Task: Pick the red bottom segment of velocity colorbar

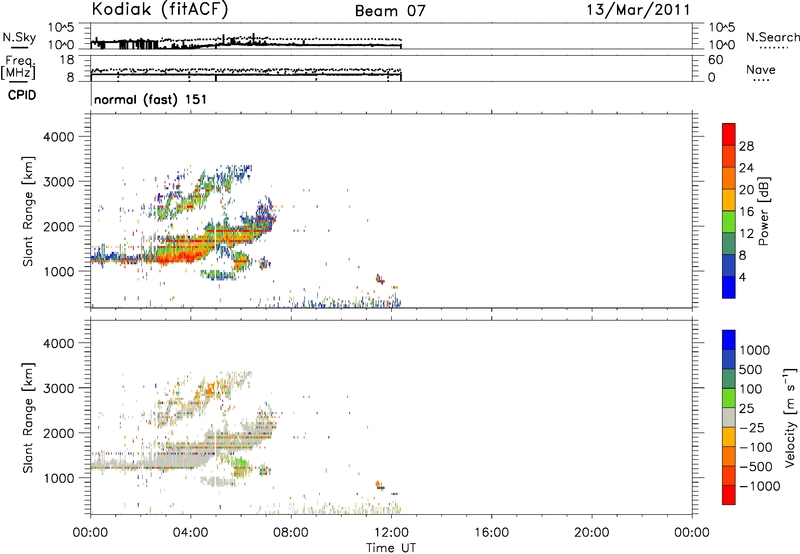Action: [x=729, y=495]
